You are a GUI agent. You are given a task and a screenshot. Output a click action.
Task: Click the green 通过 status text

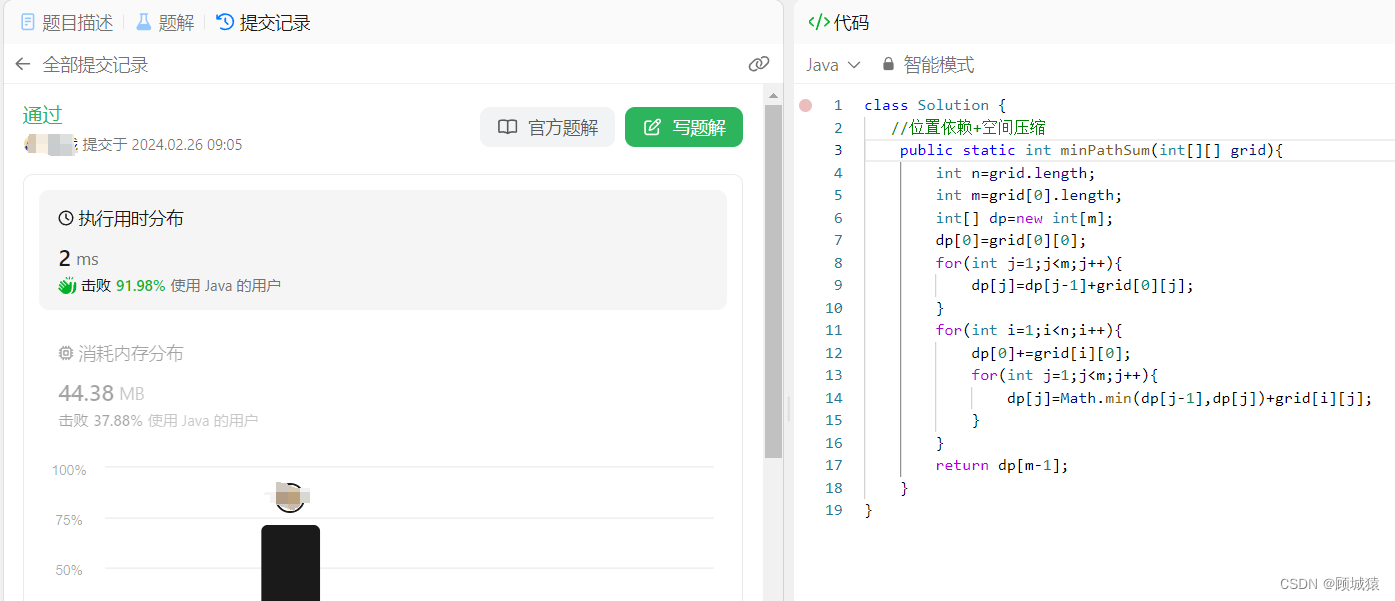pos(42,114)
